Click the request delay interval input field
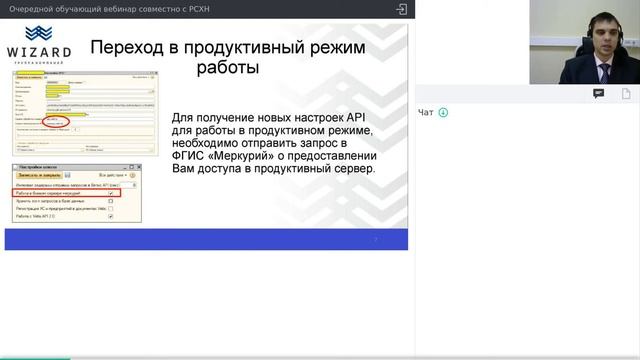The image size is (640, 360). [128, 185]
